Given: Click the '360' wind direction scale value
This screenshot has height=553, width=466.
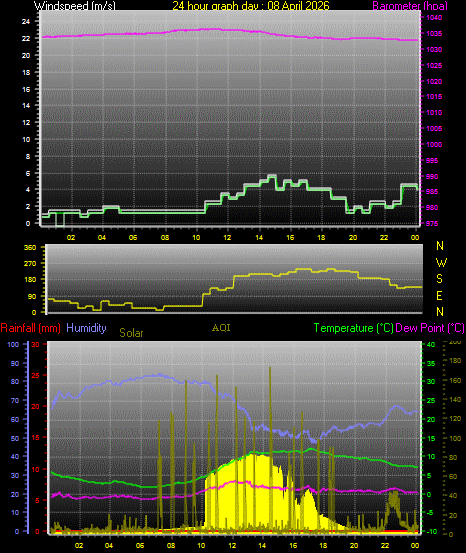Looking at the screenshot, I should pyautogui.click(x=30, y=248).
